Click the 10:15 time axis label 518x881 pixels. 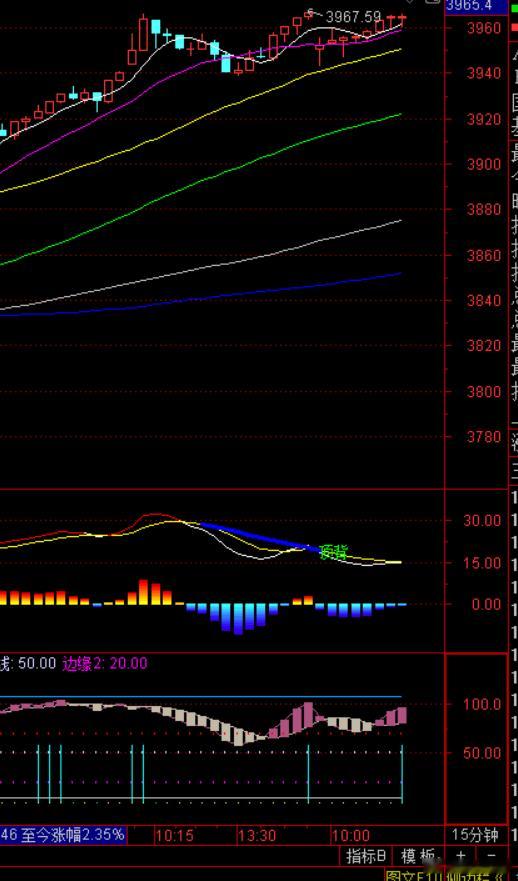pyautogui.click(x=175, y=835)
